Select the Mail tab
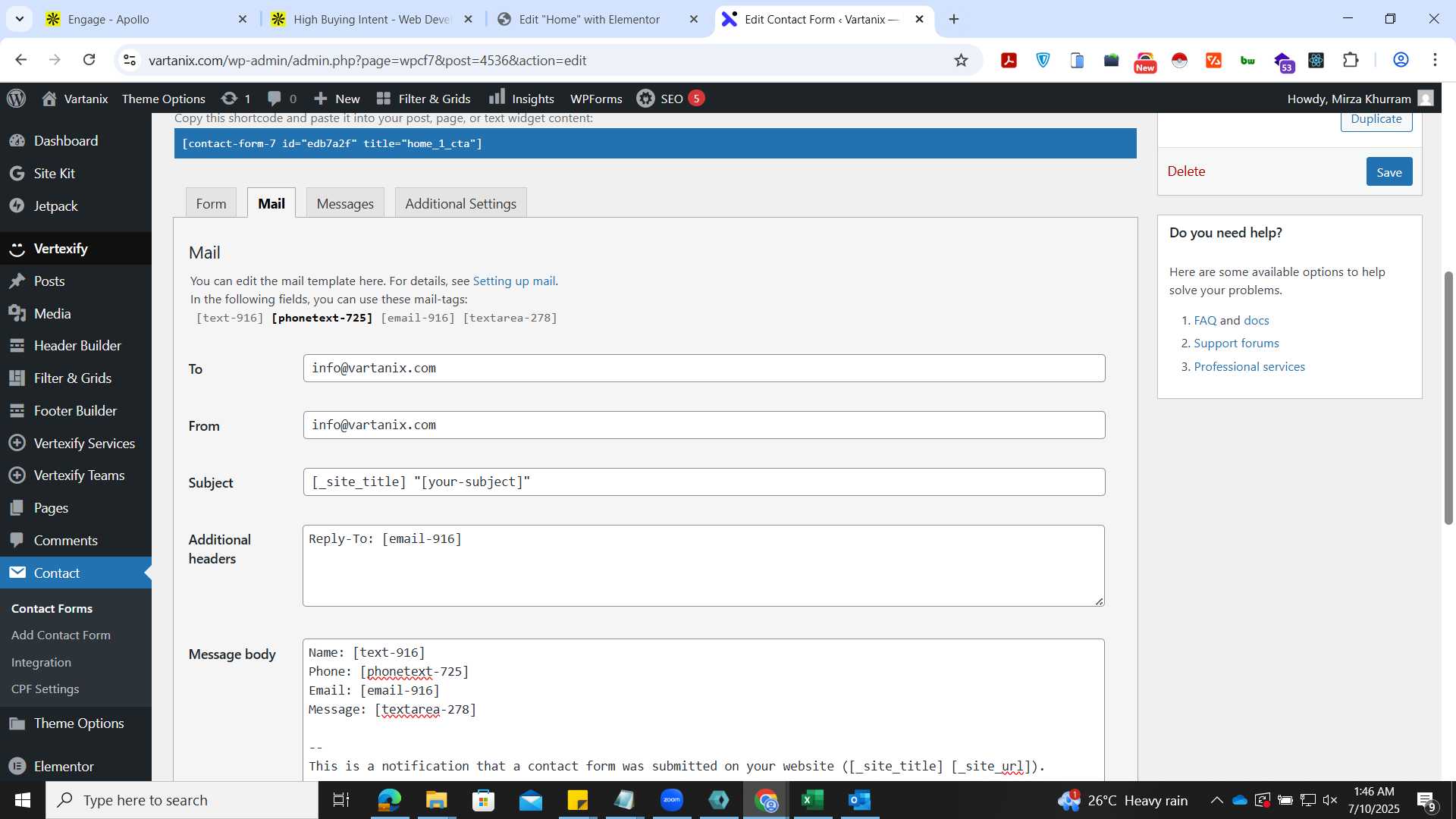 pos(271,203)
